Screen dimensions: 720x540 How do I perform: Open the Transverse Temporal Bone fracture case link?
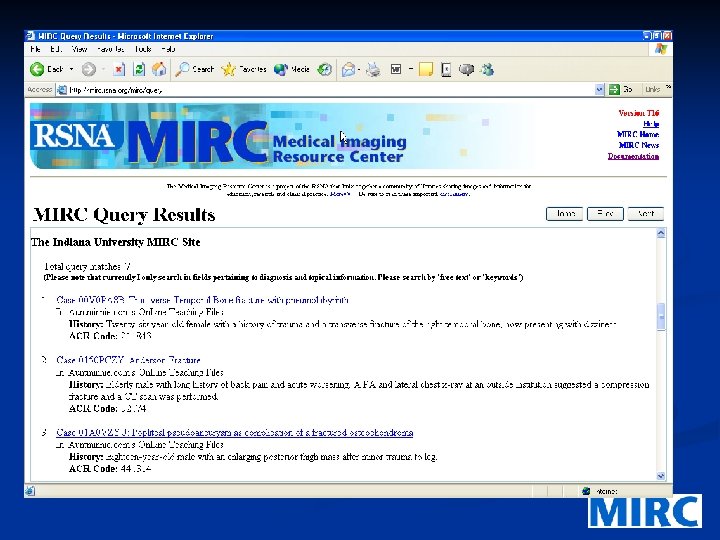click(202, 300)
